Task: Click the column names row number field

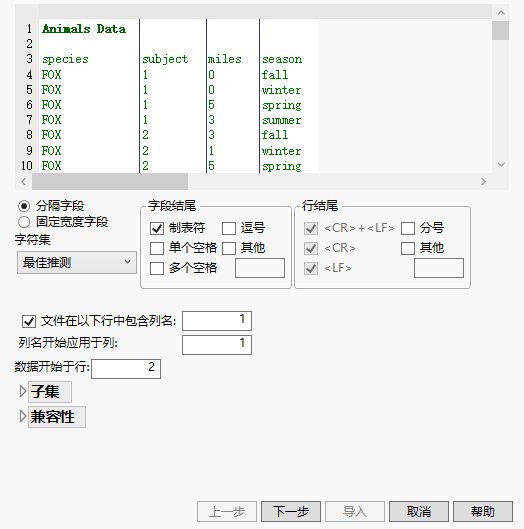Action: (217, 321)
